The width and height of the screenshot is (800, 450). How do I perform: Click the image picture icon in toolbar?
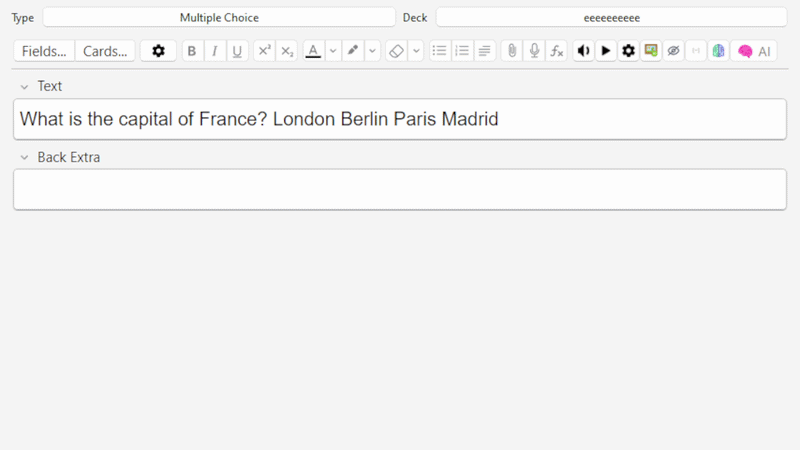coord(651,51)
